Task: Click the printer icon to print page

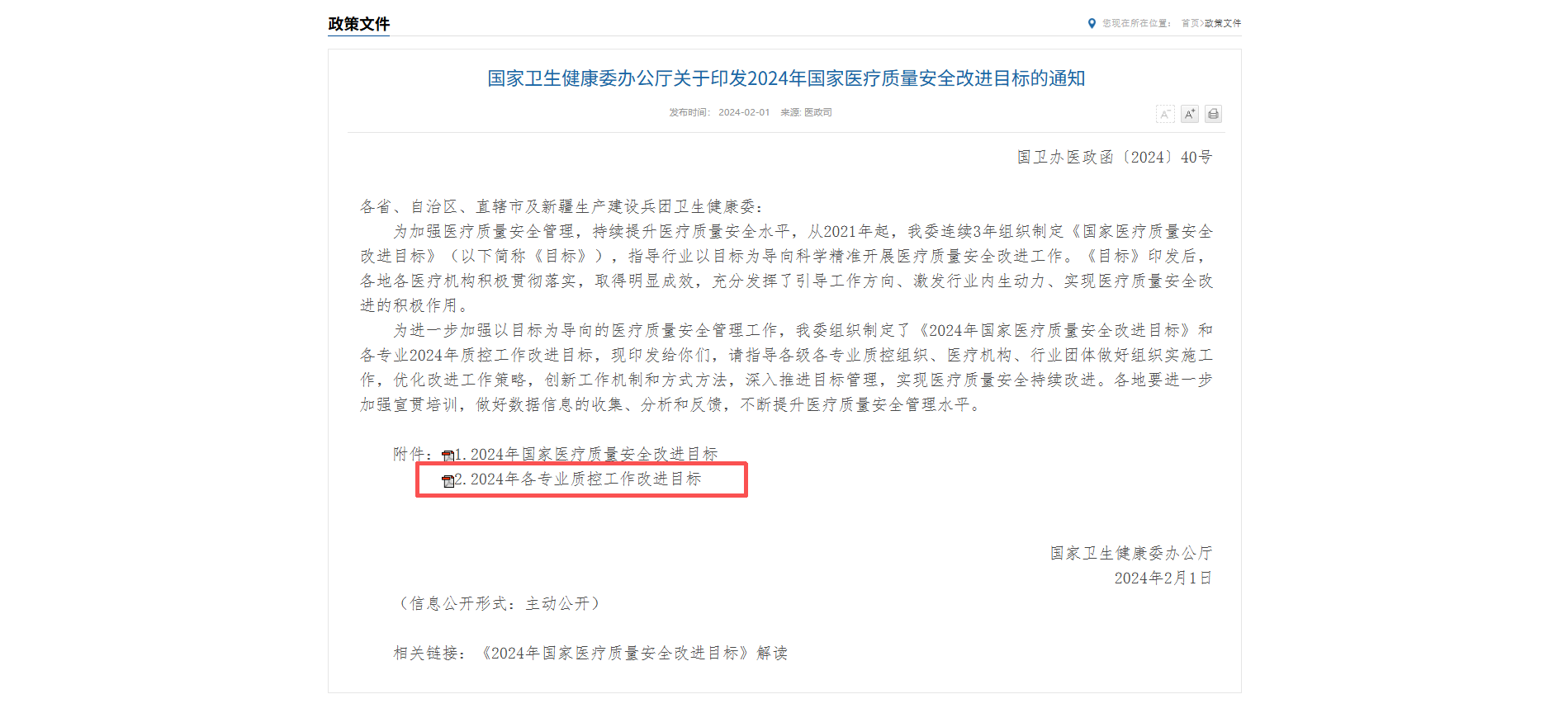Action: [x=1213, y=114]
